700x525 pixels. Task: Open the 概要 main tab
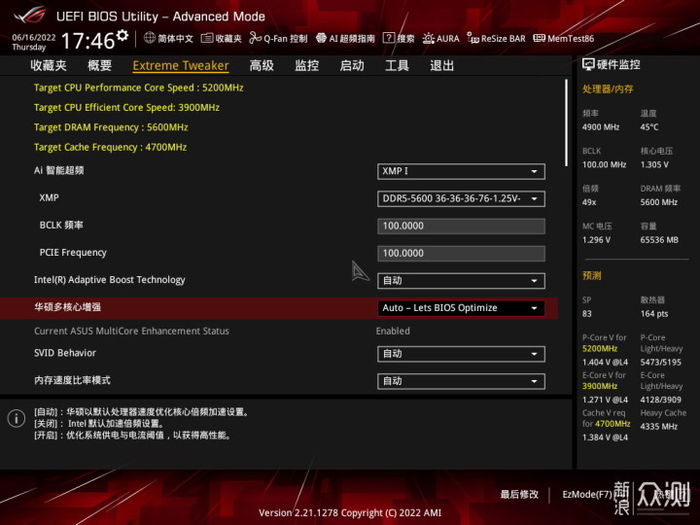(99, 66)
